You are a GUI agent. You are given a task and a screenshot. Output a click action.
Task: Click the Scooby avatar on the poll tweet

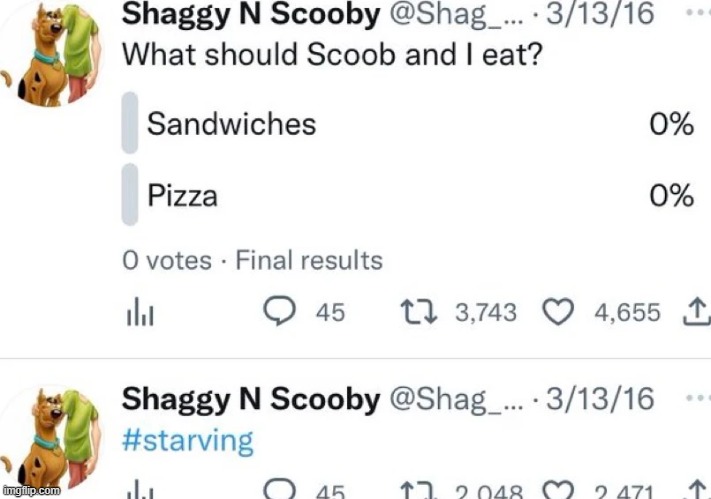pyautogui.click(x=52, y=50)
